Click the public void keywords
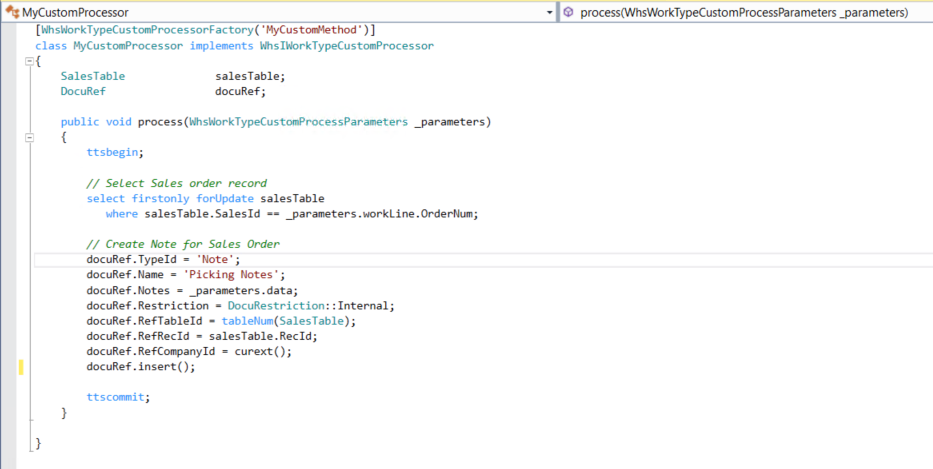This screenshot has width=933, height=469. pos(96,122)
